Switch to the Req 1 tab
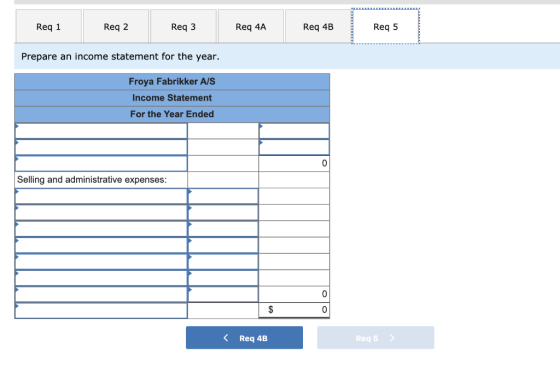This screenshot has width=560, height=376. point(49,26)
